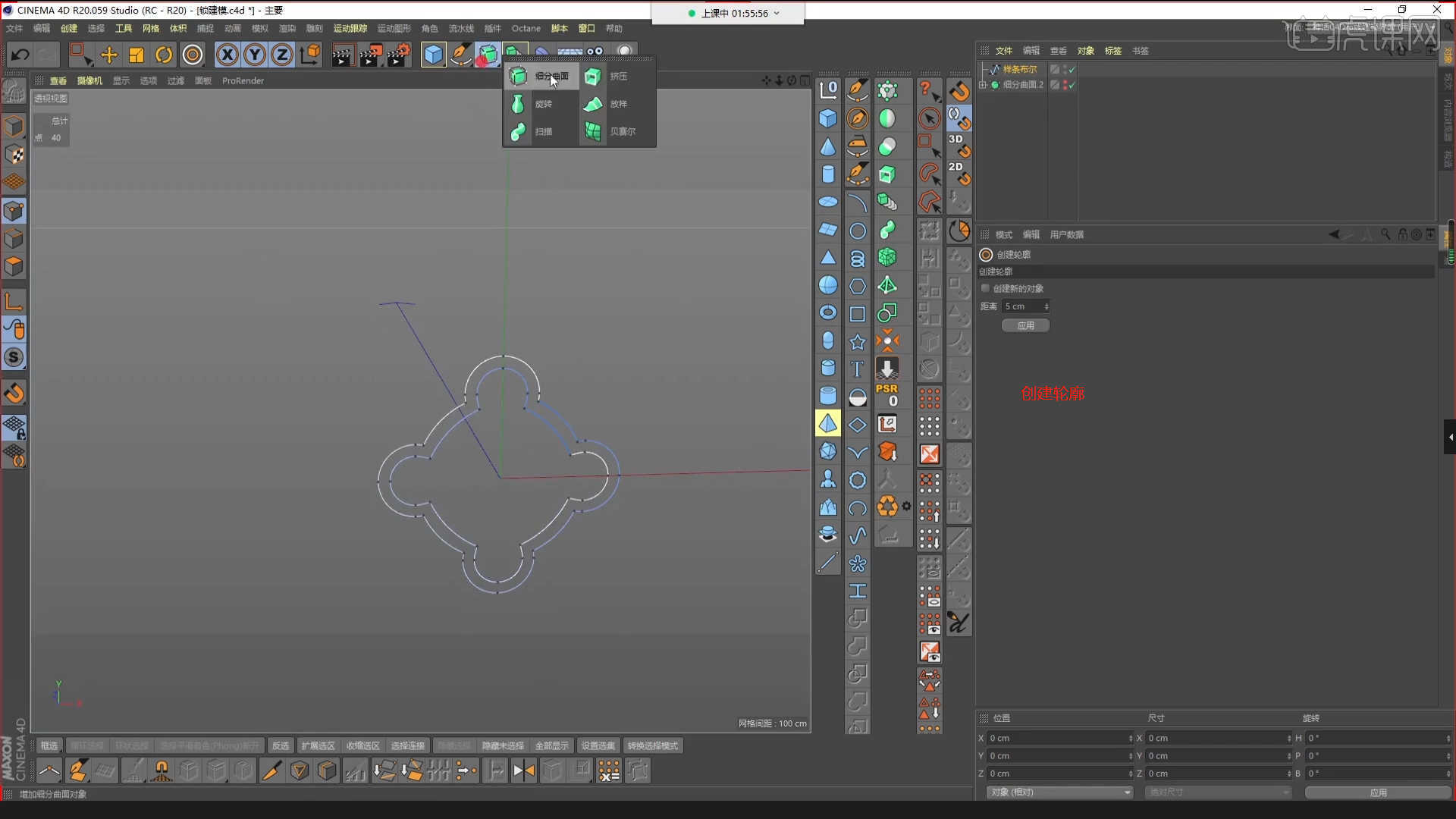
Task: Select the Star spline palette icon
Action: 858,342
